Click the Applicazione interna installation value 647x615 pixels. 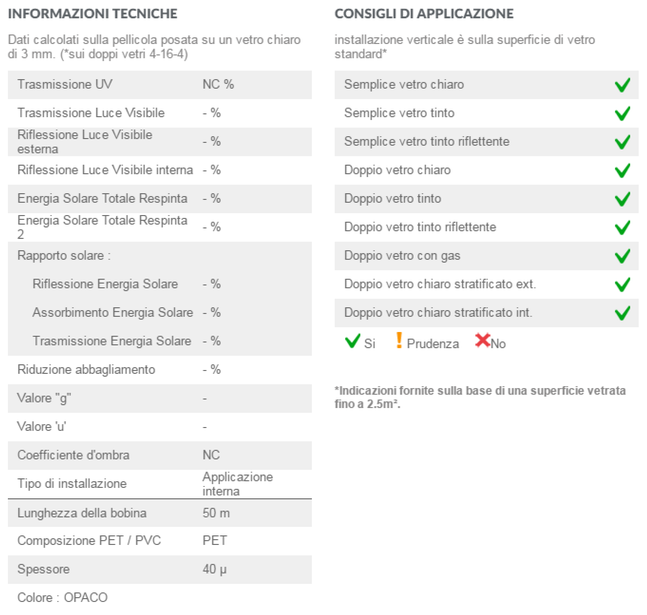click(x=238, y=484)
